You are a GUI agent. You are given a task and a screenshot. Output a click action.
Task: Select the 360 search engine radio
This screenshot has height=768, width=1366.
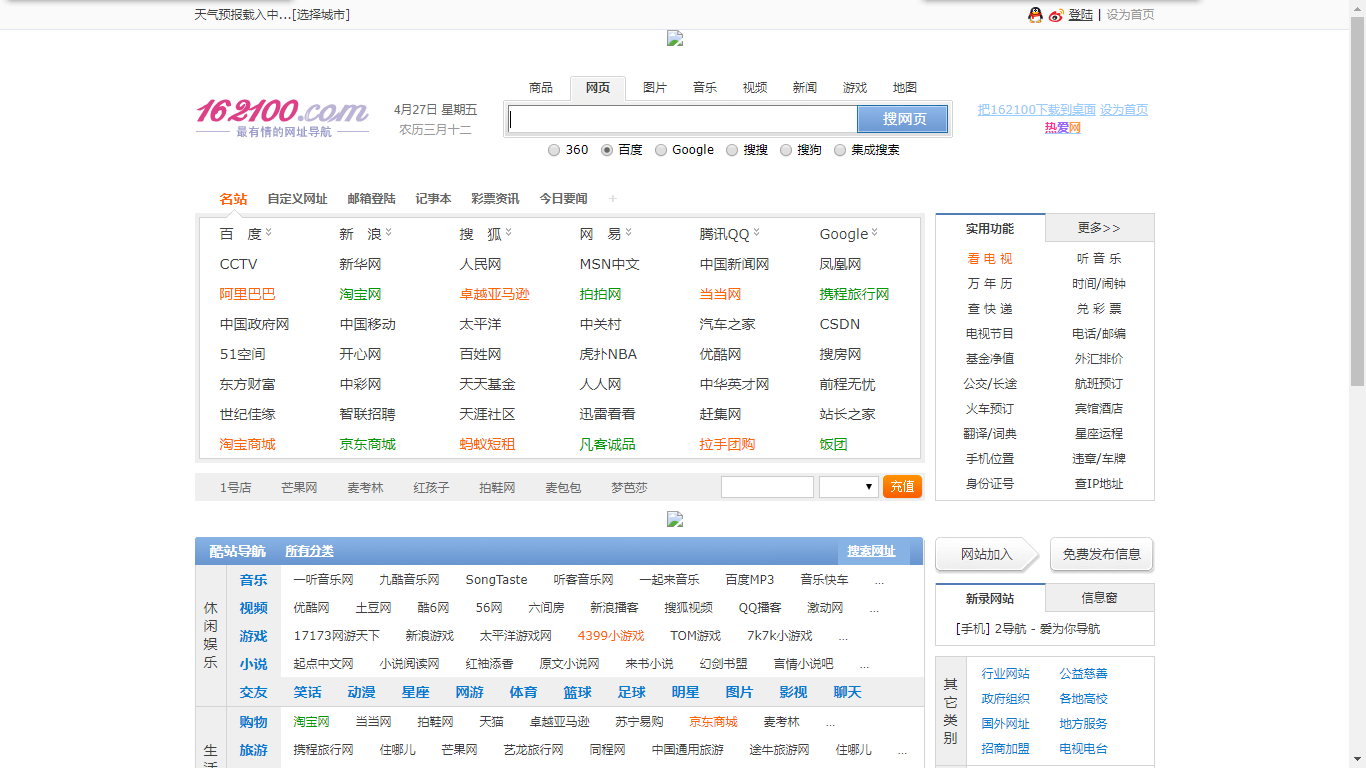click(x=554, y=150)
